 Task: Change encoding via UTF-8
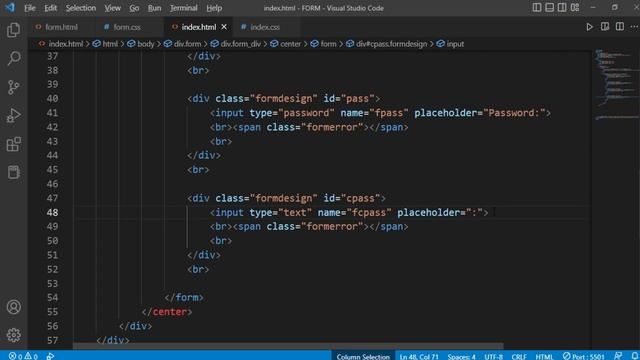[x=493, y=356]
